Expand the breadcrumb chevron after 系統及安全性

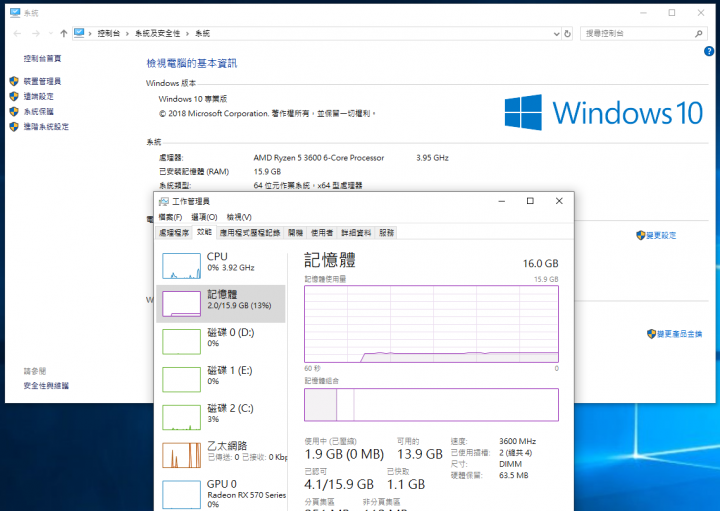(187, 34)
